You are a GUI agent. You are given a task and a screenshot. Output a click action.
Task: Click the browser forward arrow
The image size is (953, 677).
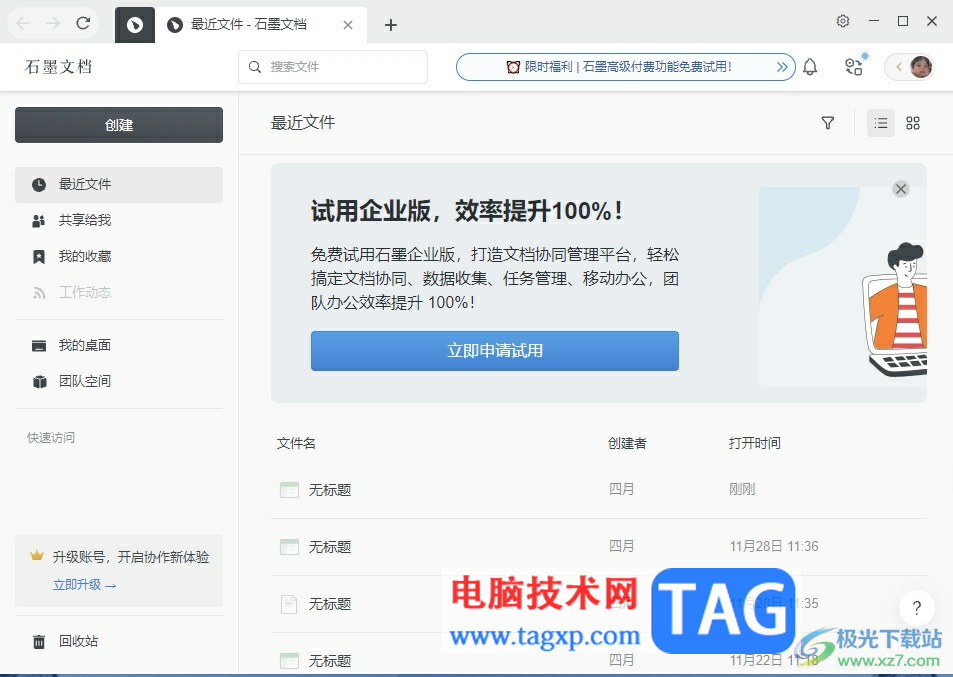click(x=53, y=24)
